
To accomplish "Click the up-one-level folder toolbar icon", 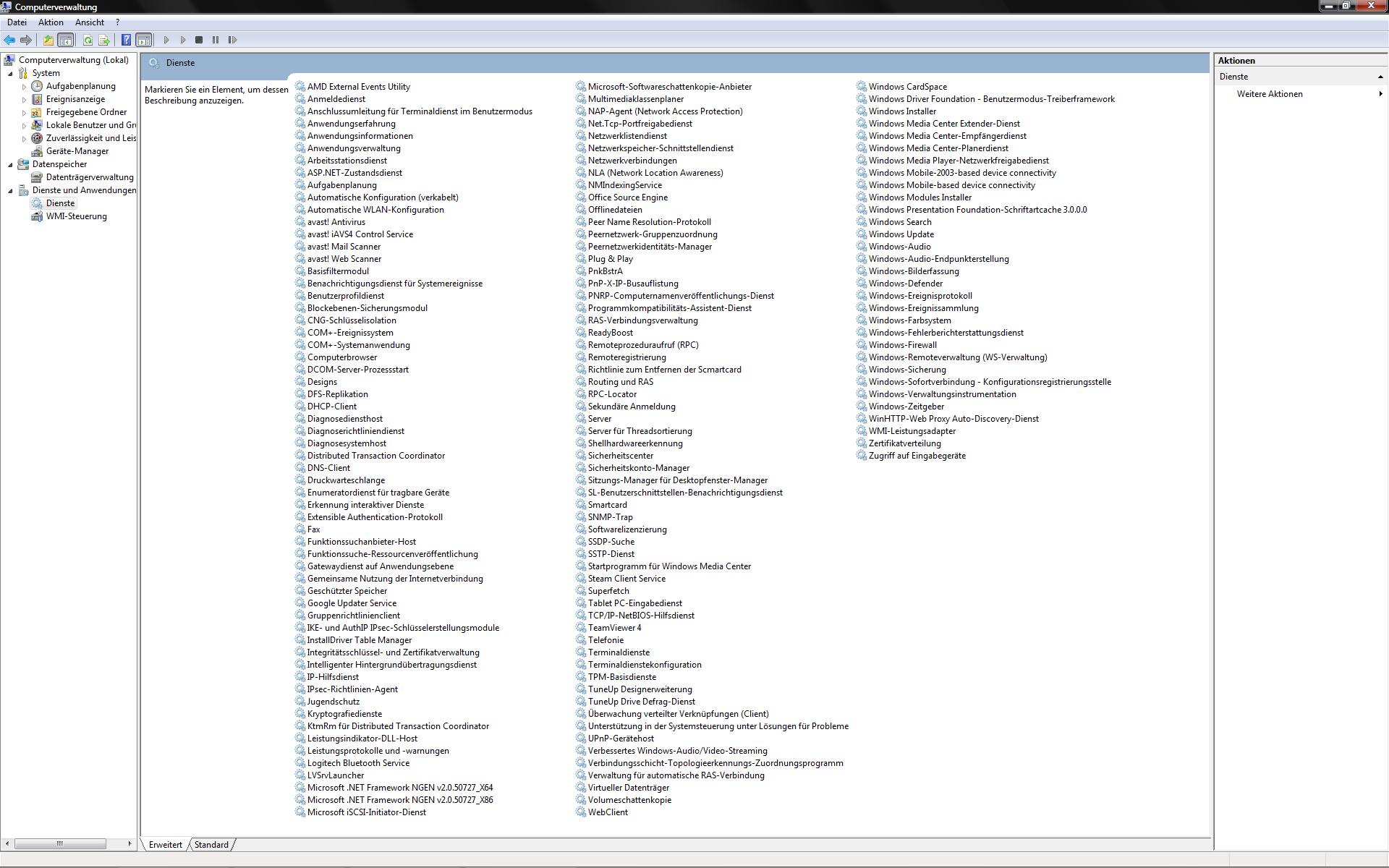I will pos(48,41).
